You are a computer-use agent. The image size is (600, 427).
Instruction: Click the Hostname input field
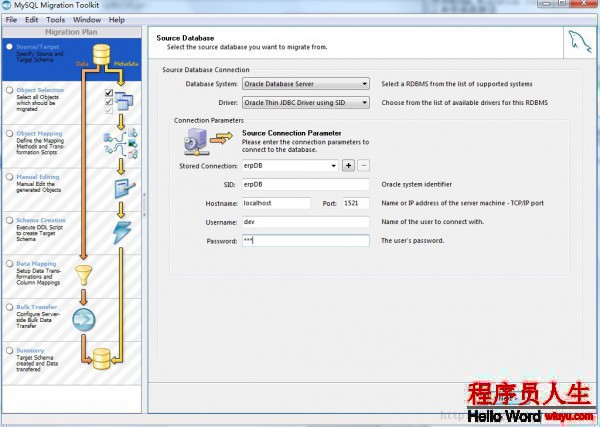(x=276, y=203)
